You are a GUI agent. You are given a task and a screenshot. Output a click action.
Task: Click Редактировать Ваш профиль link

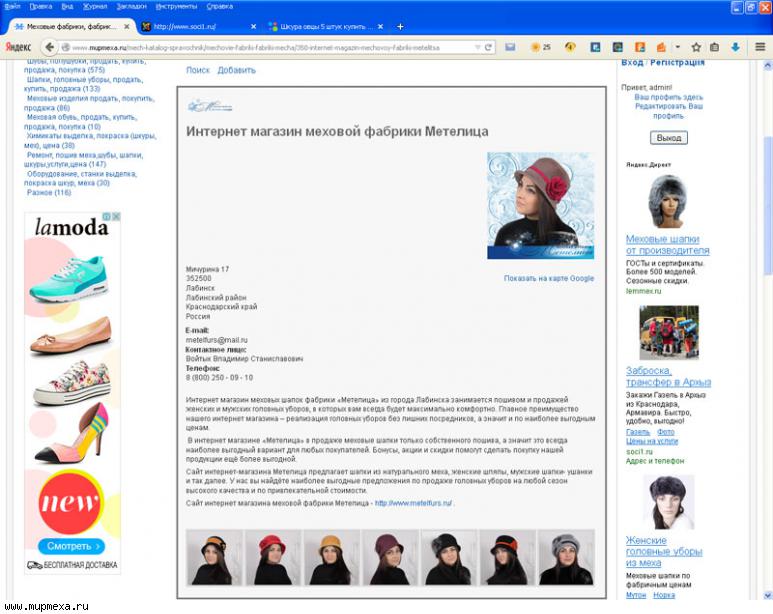point(668,111)
